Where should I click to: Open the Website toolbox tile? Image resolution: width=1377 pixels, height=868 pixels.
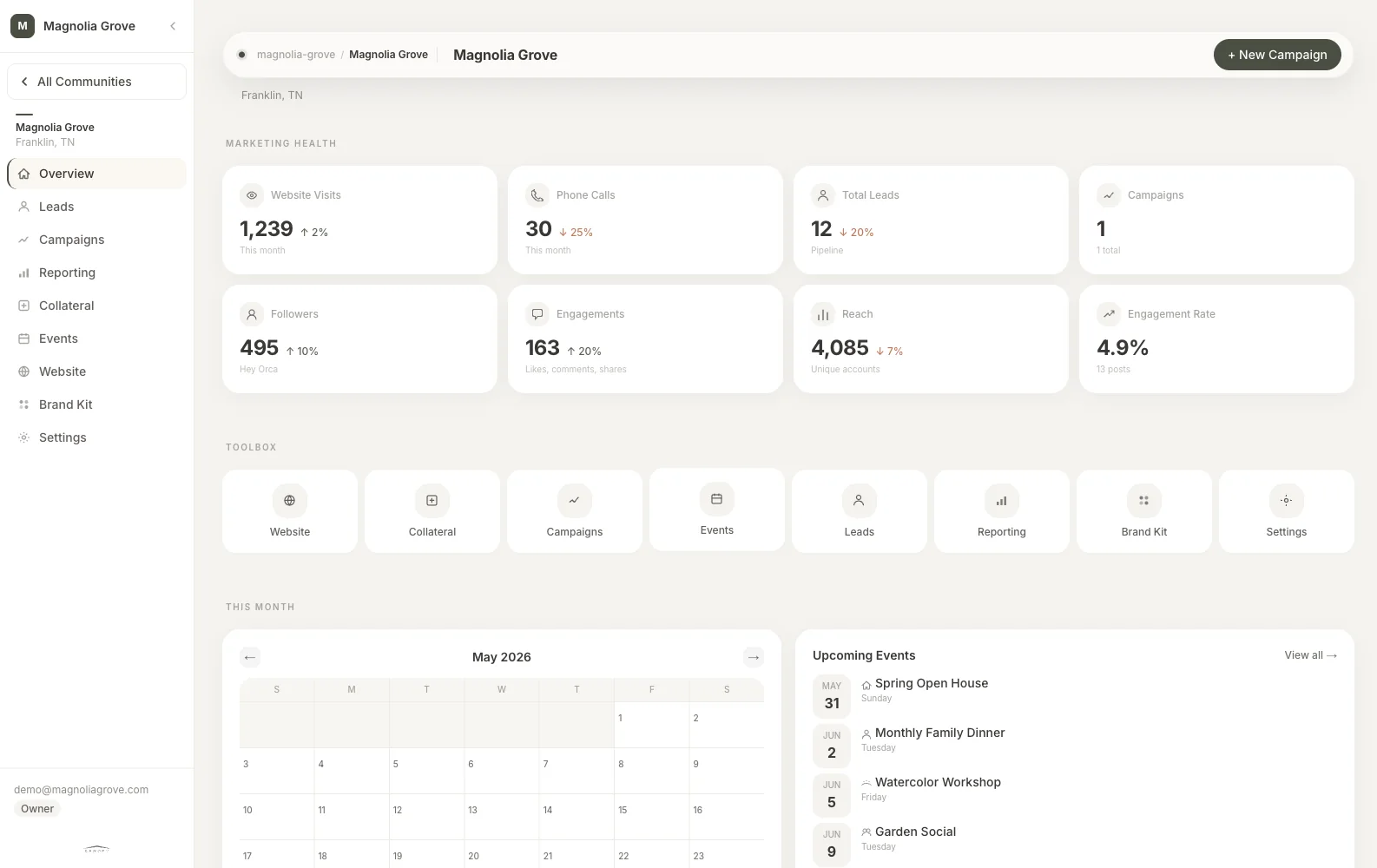(x=290, y=511)
